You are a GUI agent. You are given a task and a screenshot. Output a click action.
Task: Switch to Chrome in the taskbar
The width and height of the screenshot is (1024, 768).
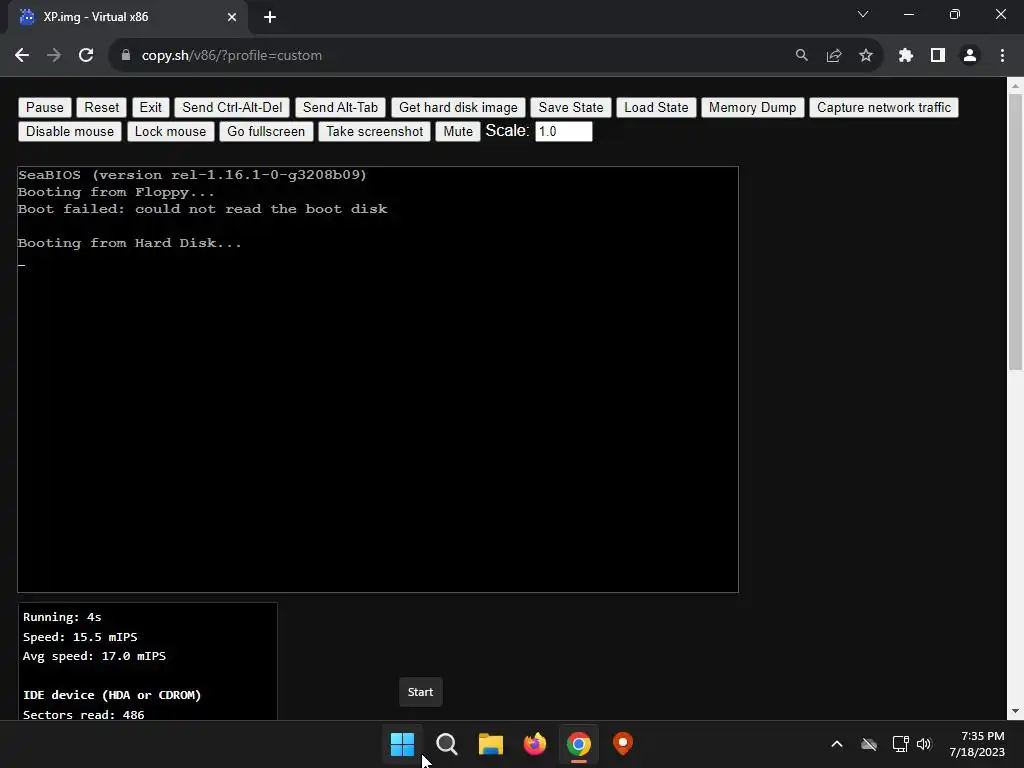[x=579, y=744]
